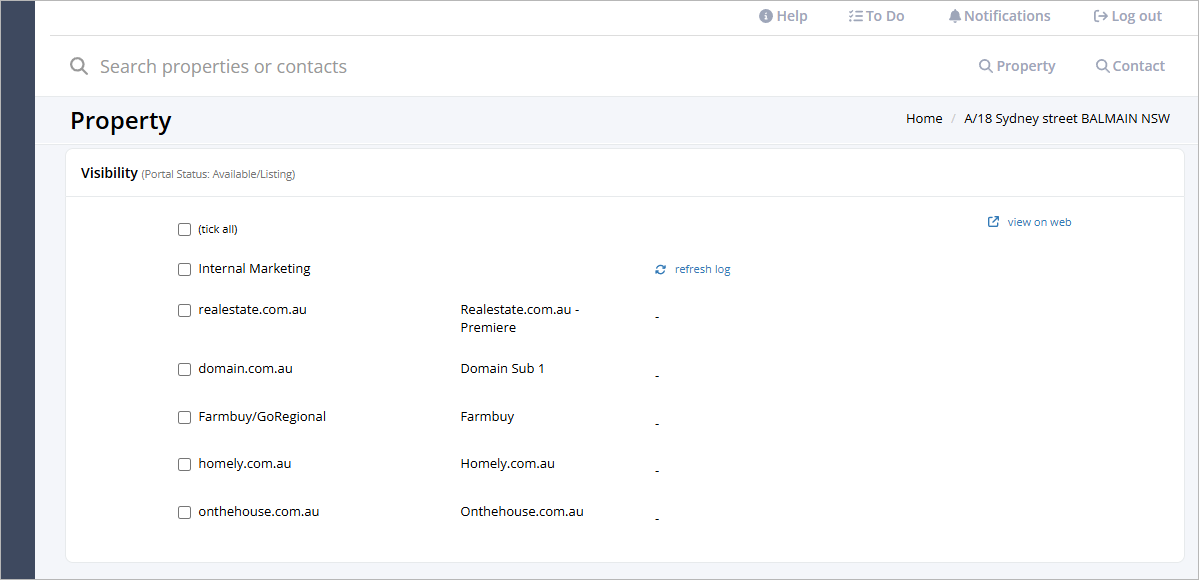Open the Help link text
Screen dimensions: 1199x580
(791, 16)
